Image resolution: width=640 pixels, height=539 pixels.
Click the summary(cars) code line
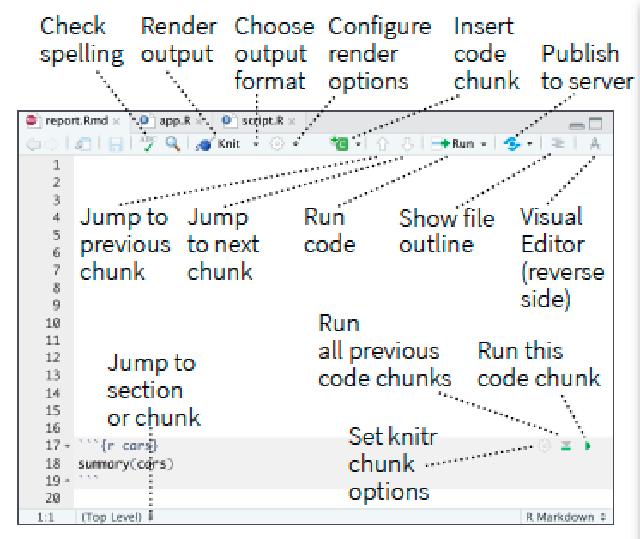coord(126,464)
